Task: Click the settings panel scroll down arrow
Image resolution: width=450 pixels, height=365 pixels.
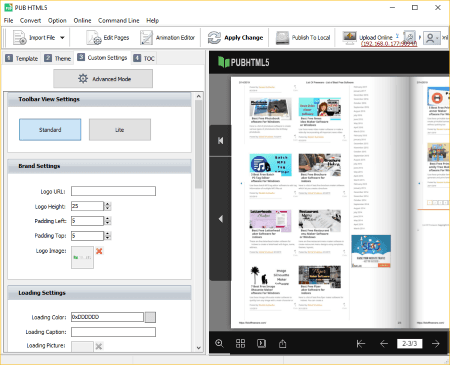Action: pos(199,348)
